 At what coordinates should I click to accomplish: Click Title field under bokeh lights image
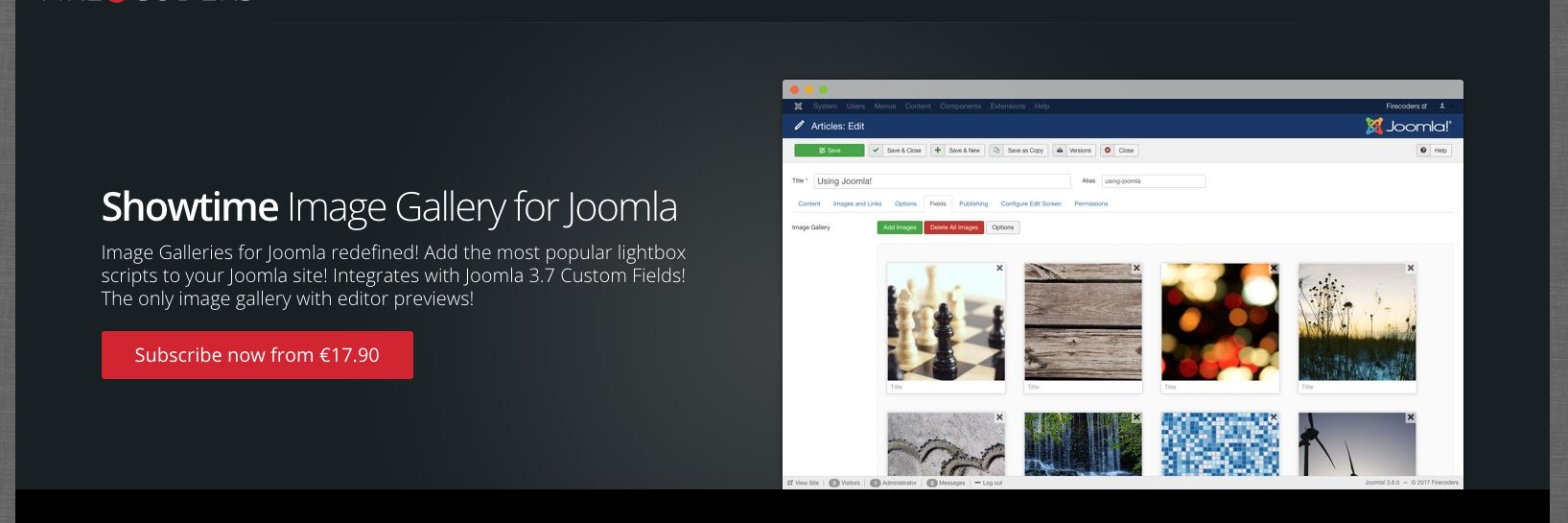coord(1220,387)
